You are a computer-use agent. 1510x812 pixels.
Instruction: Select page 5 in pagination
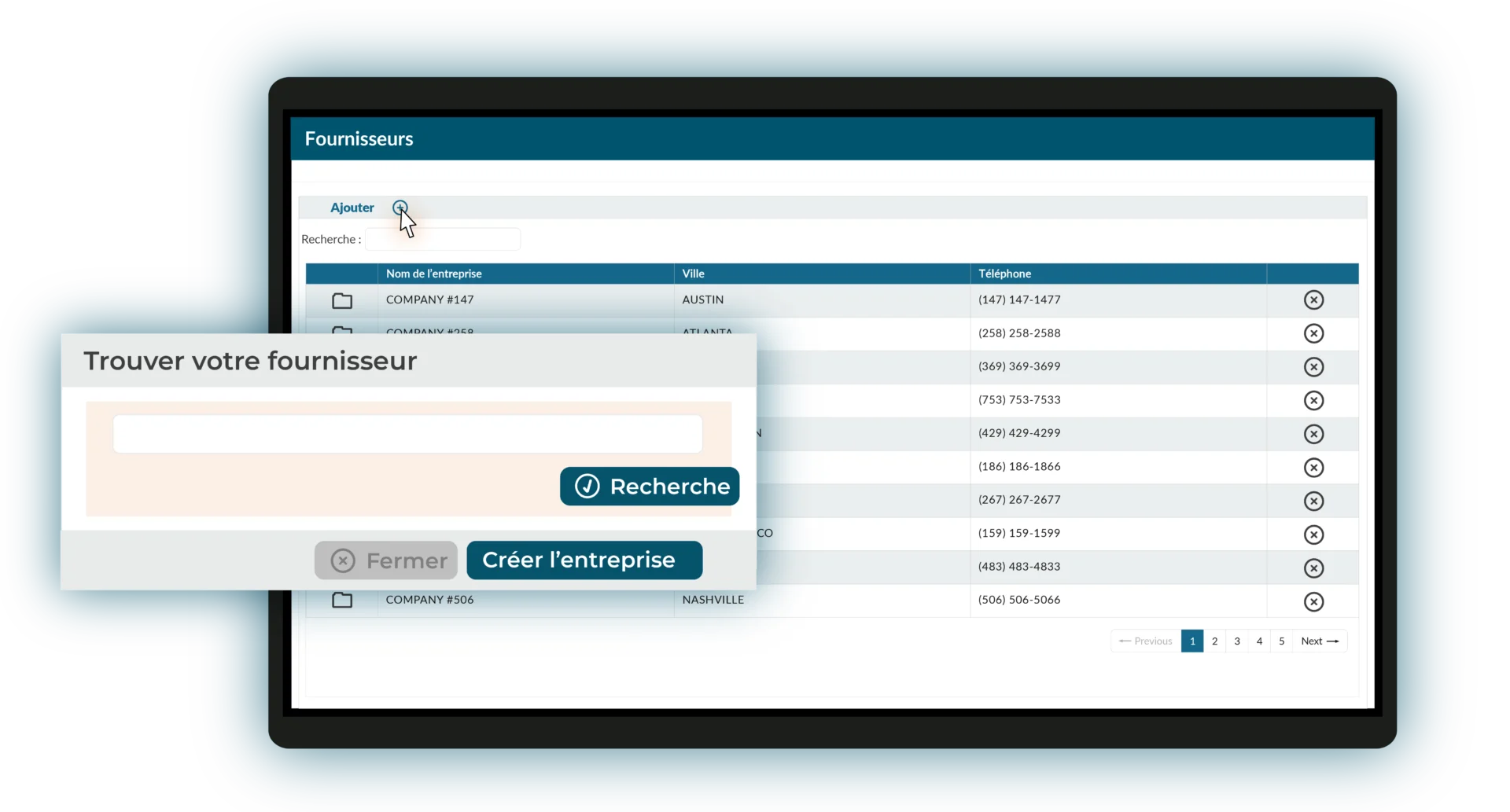click(x=1281, y=641)
